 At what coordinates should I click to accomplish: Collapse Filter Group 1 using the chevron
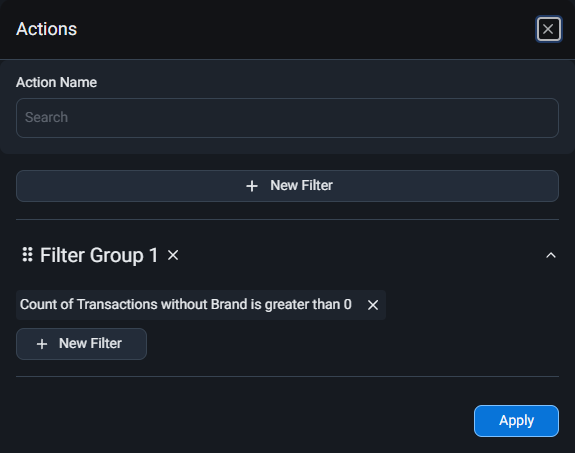(550, 255)
